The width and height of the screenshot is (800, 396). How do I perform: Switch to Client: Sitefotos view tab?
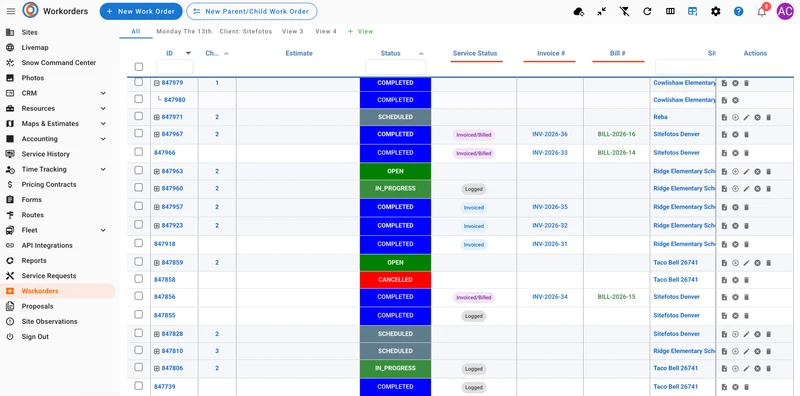[x=246, y=32]
